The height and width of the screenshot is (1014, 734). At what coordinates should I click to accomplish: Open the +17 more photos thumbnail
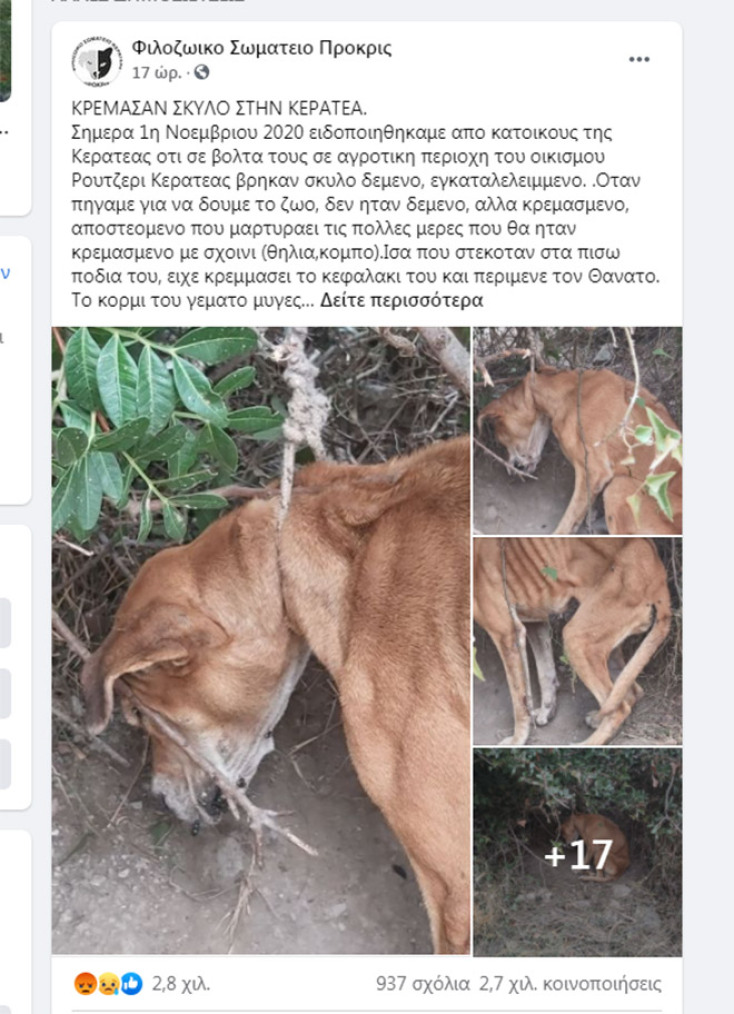[577, 852]
